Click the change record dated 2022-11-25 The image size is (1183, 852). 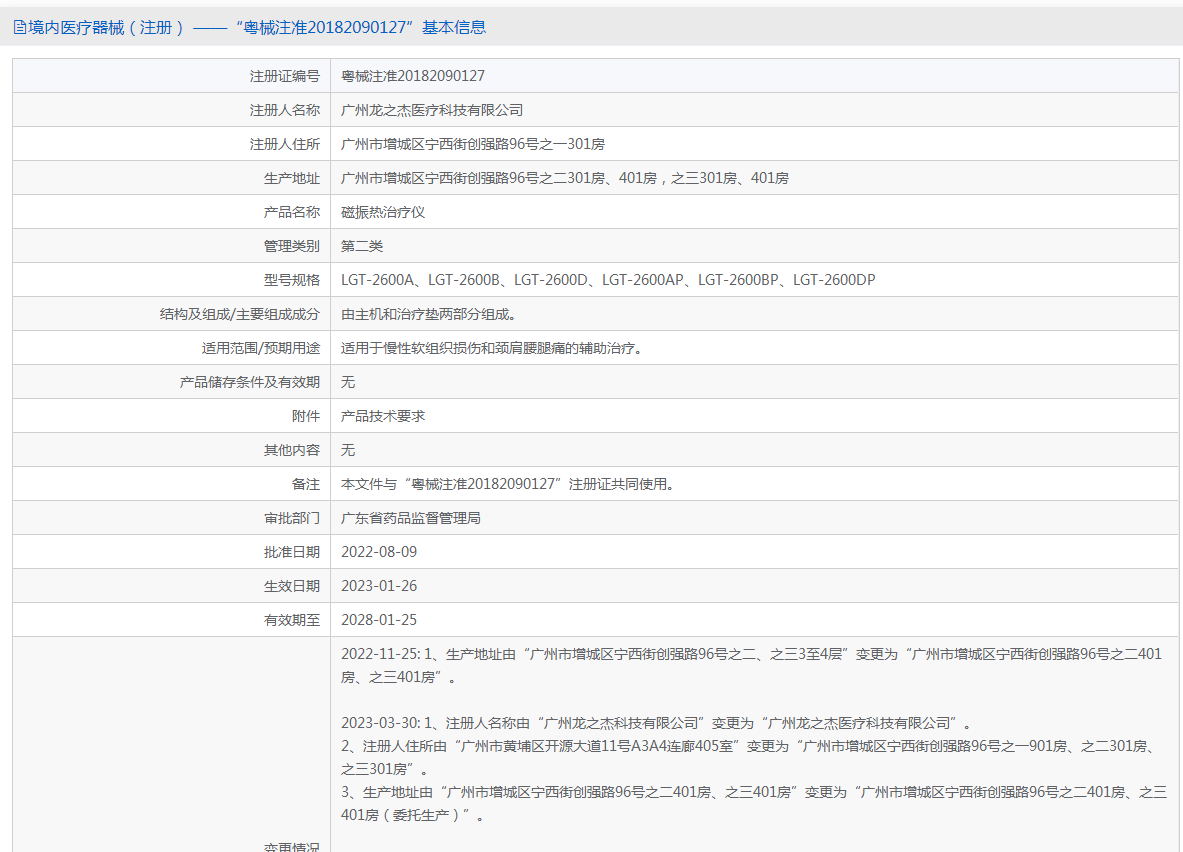click(x=751, y=666)
